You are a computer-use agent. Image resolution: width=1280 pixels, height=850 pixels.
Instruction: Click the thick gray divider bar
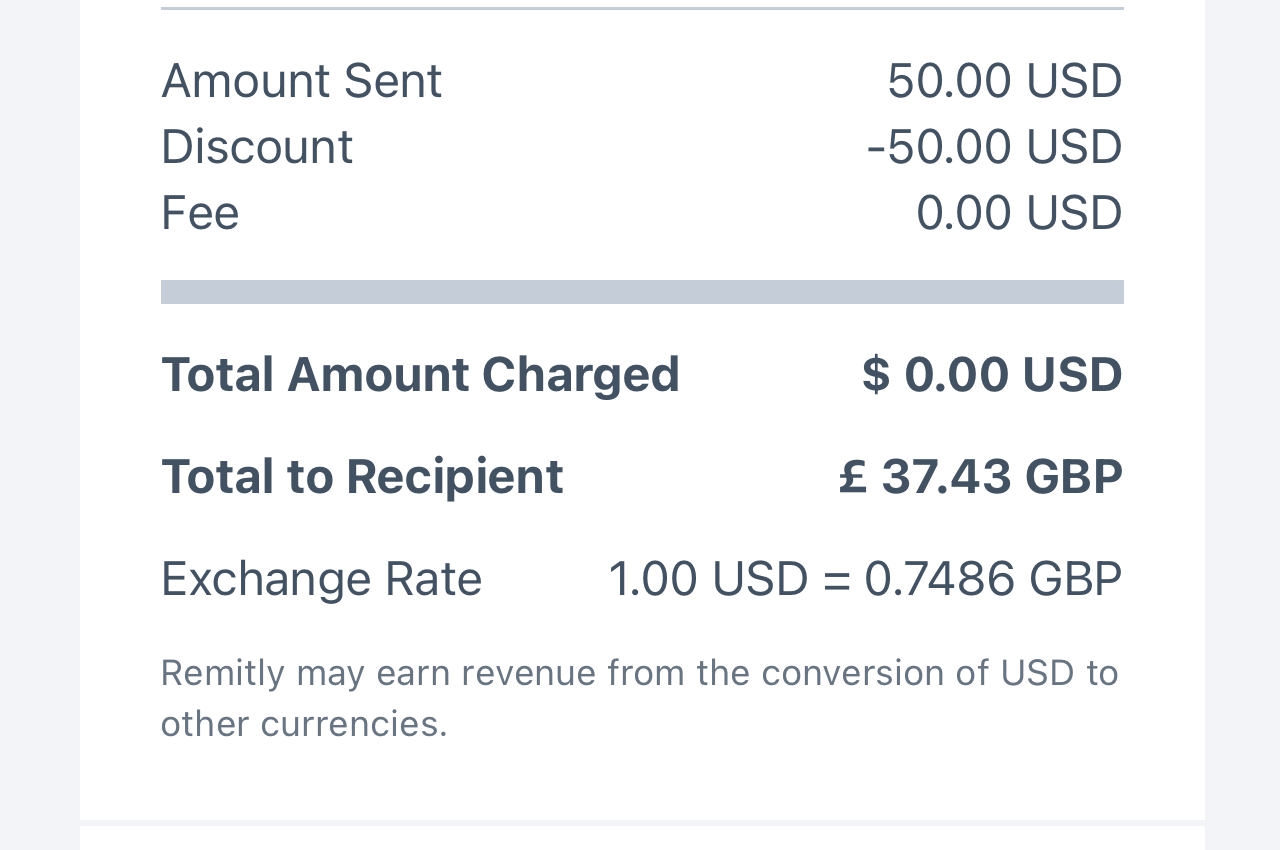pyautogui.click(x=642, y=292)
